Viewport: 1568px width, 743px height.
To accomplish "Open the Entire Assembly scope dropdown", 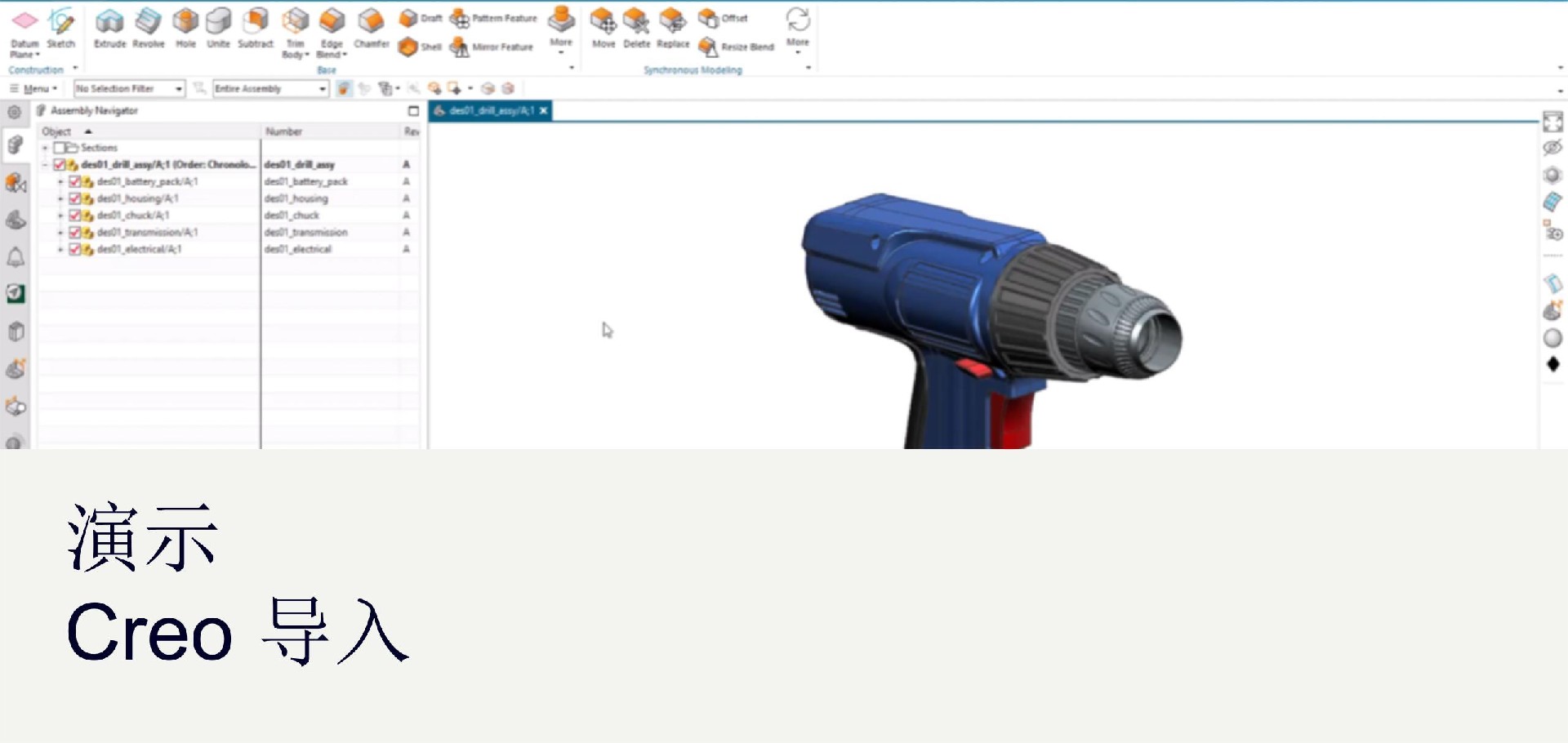I will 270,88.
